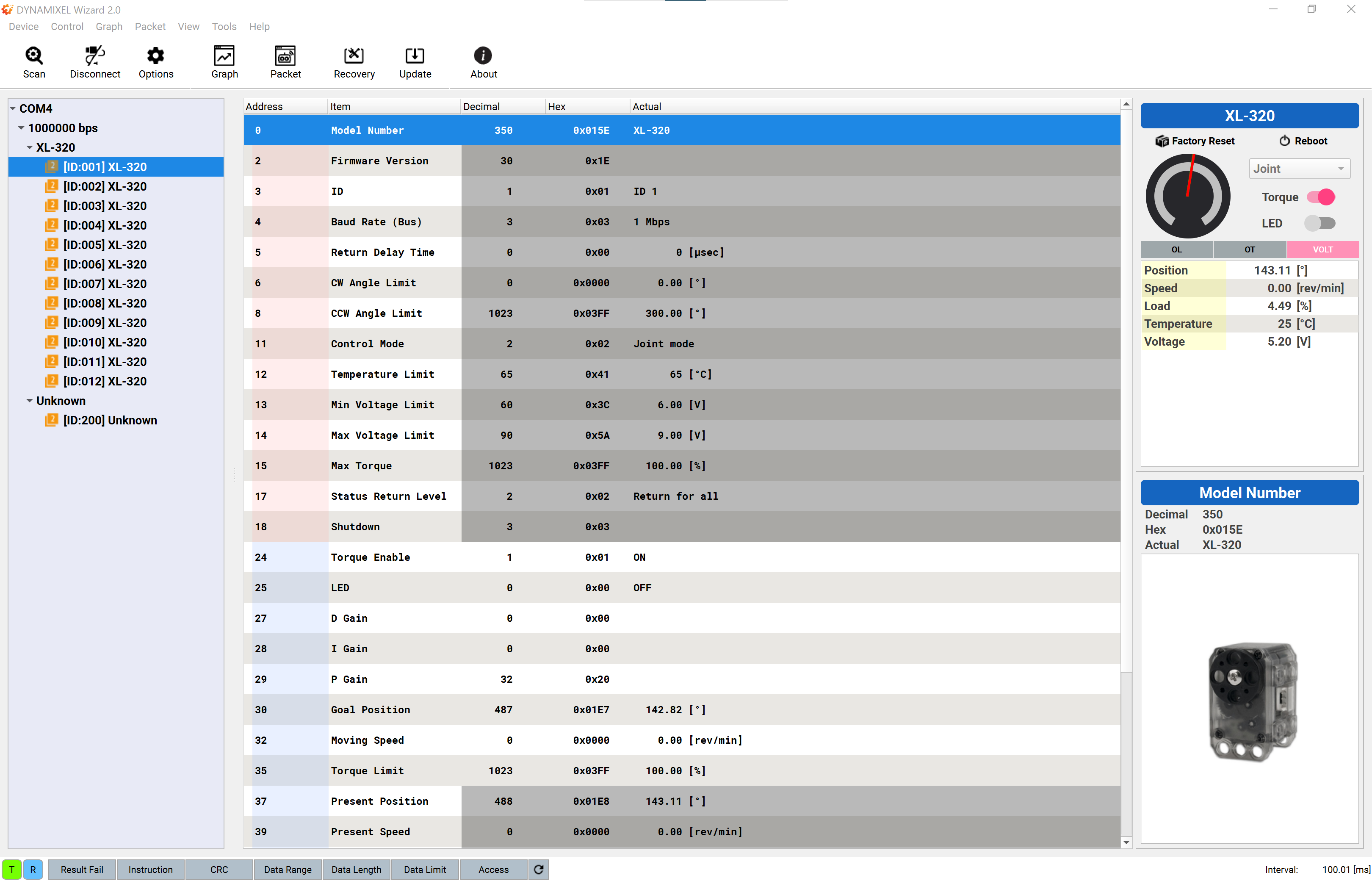Select device ID:008 XL-320 icon
This screenshot has width=1372, height=881.
tap(51, 302)
